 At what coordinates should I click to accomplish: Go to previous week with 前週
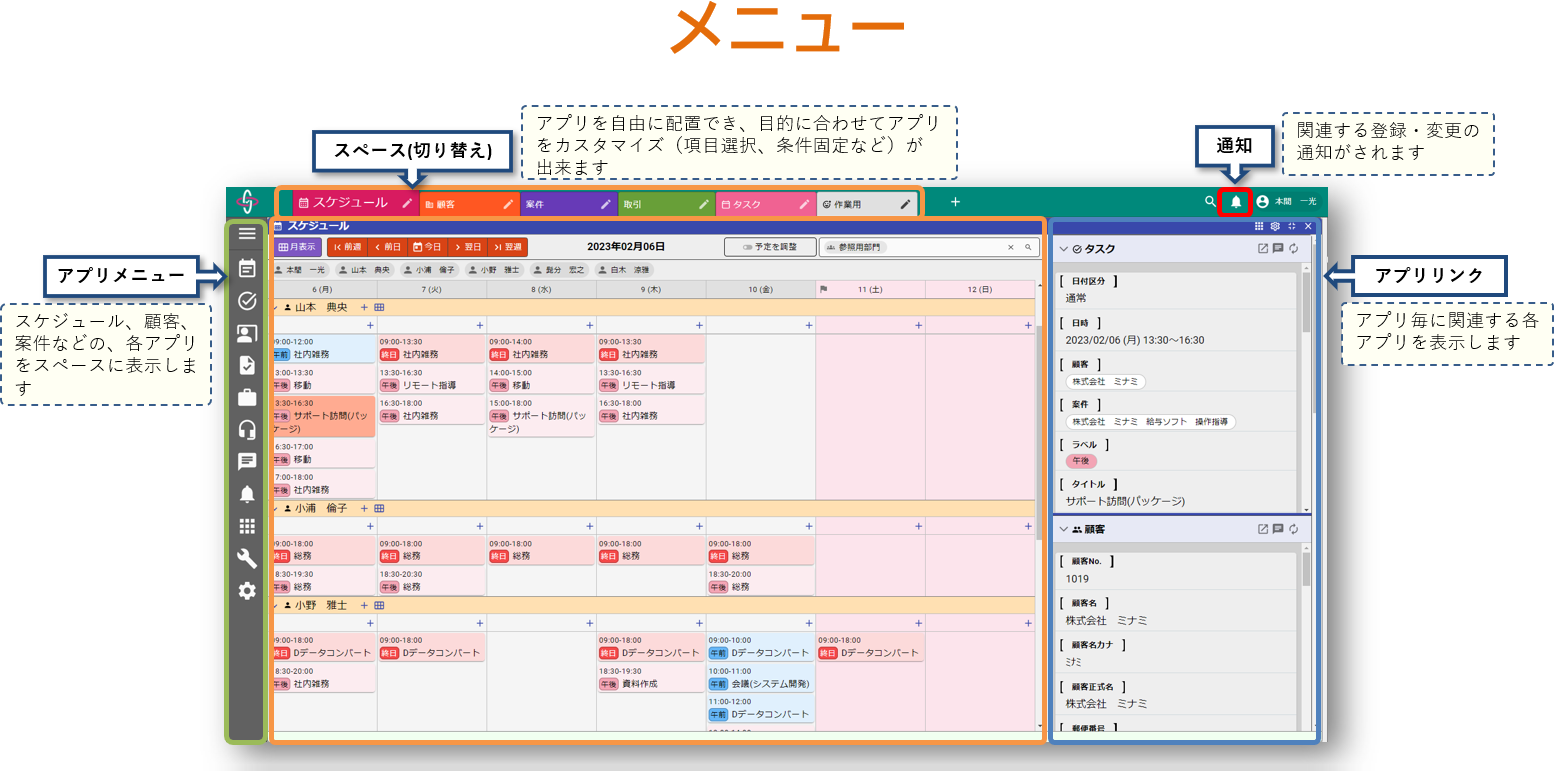click(x=347, y=247)
